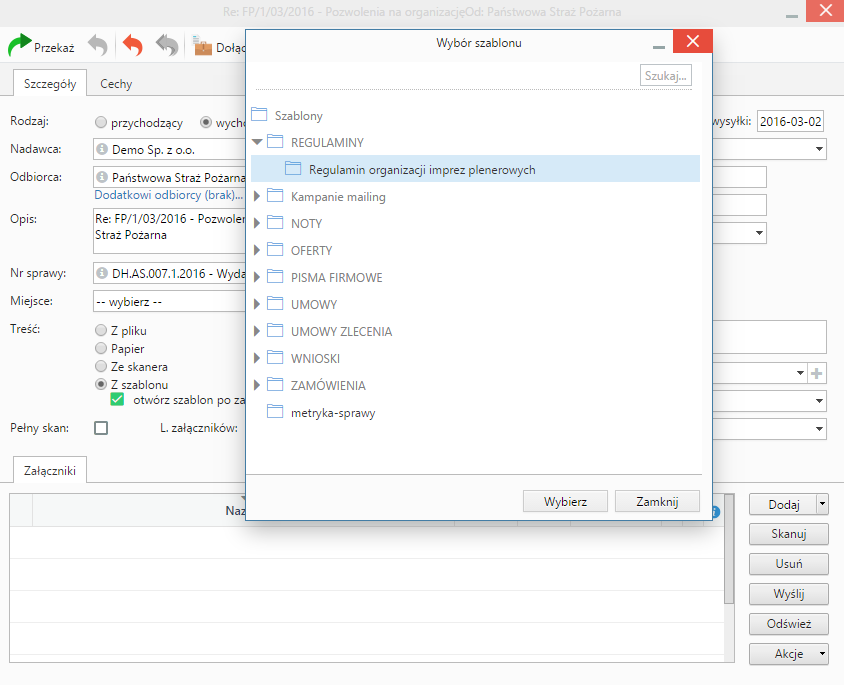Viewport: 844px width, 685px height.
Task: Uncheck otwórz szablon po zapisie checkbox
Action: [117, 400]
